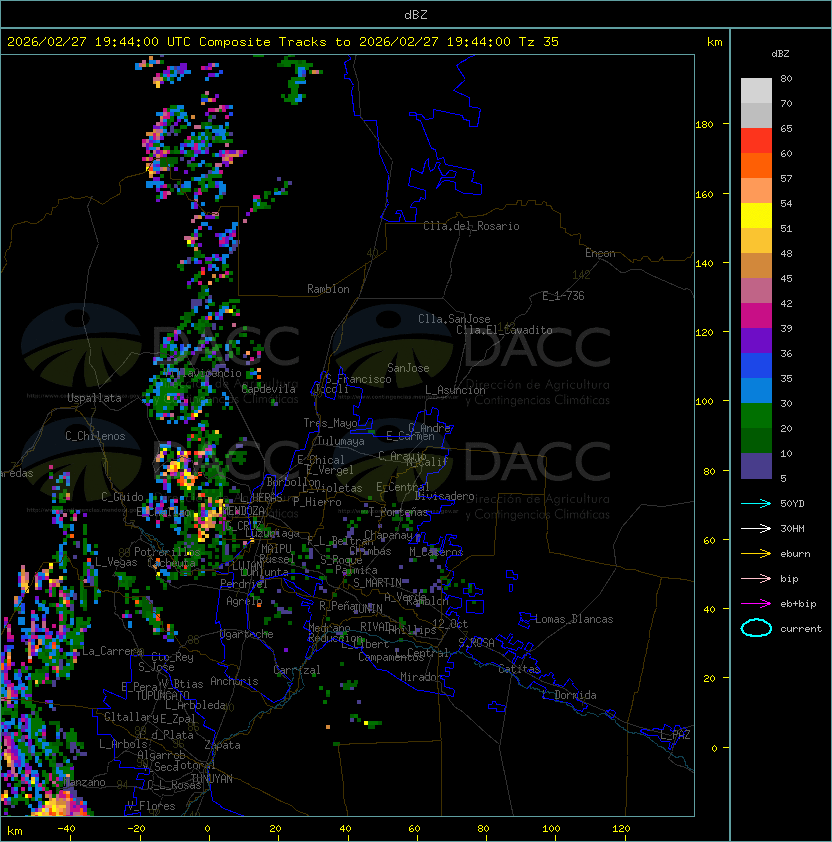The width and height of the screenshot is (832, 842).
Task: Click the E_1-736 label on map
Action: 563,296
